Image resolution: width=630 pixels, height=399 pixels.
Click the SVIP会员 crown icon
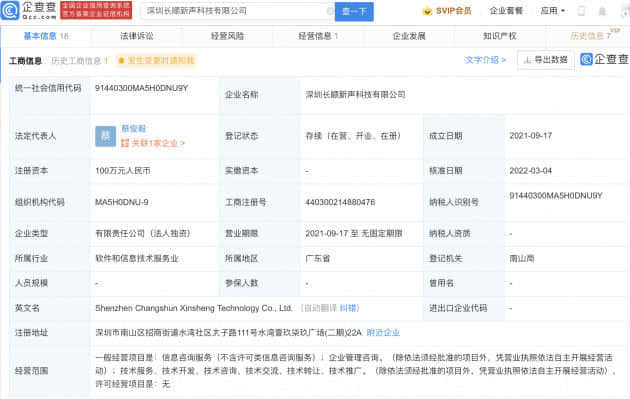click(x=427, y=11)
